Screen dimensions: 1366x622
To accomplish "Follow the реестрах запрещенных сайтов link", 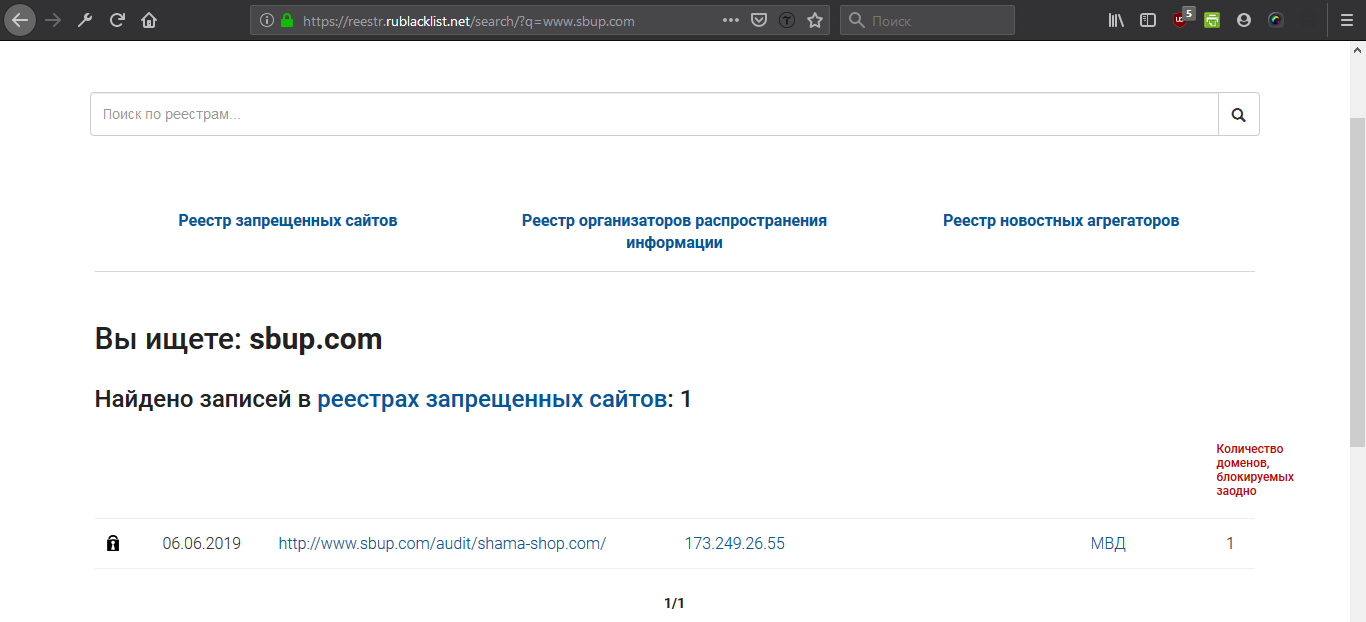I will 492,399.
